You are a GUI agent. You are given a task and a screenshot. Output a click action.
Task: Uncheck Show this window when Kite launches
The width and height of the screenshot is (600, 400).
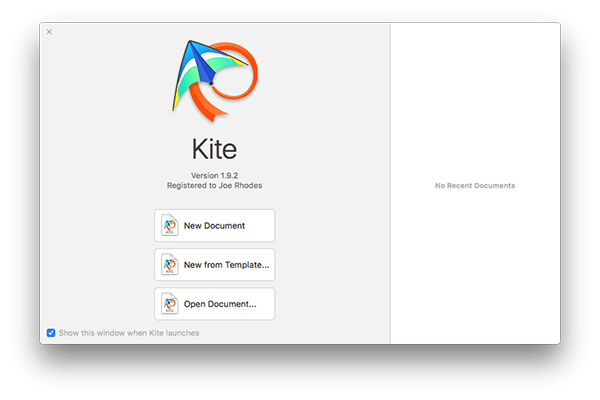51,333
